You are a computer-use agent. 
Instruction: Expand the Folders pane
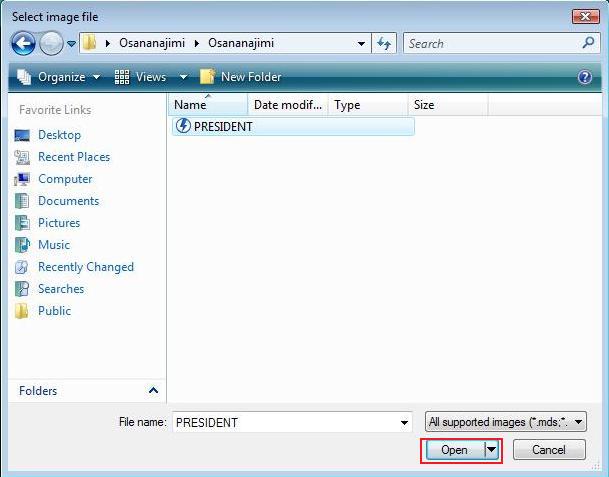tap(153, 391)
